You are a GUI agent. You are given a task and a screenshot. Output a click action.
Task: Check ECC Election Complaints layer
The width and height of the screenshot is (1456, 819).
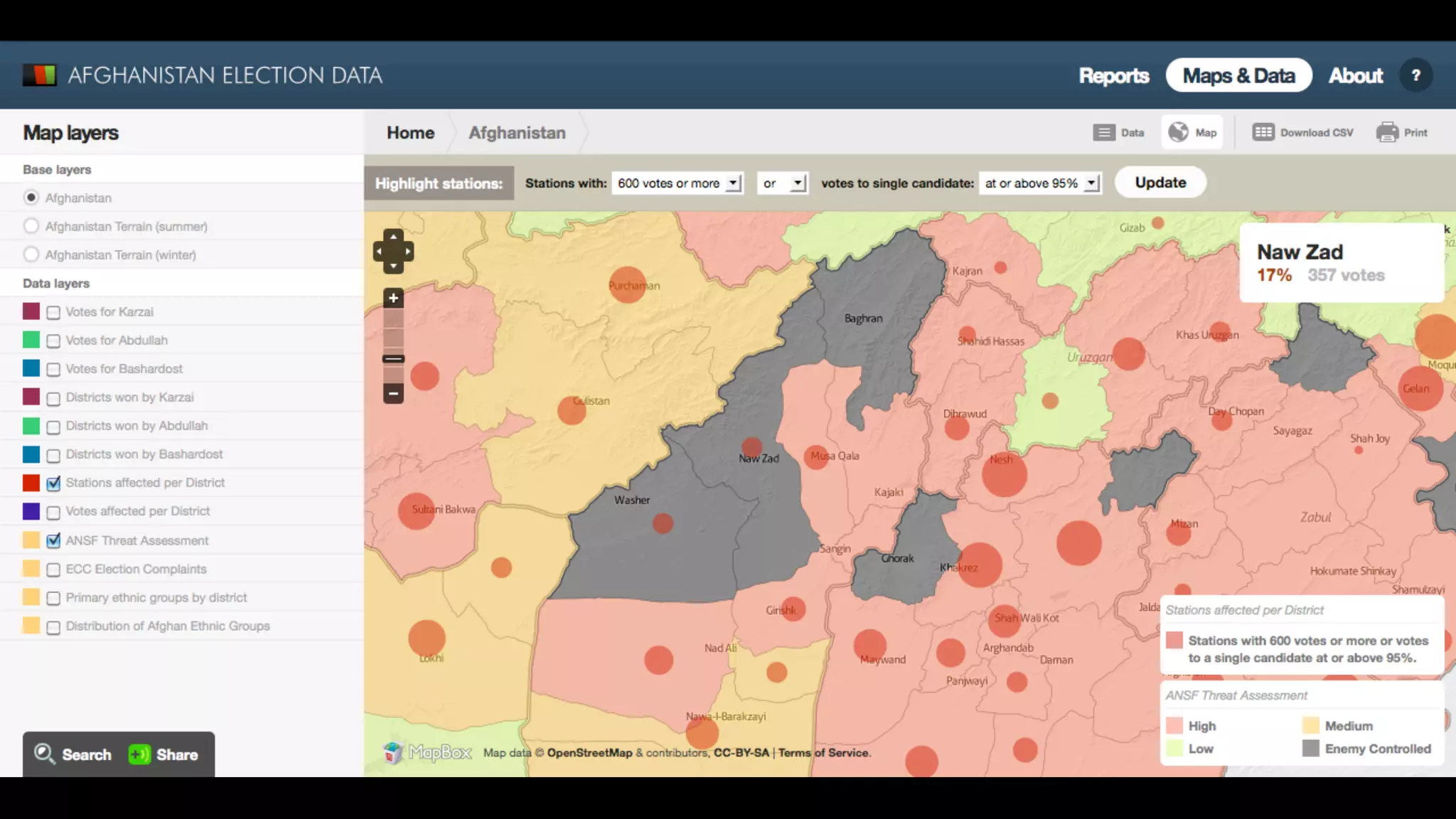[x=53, y=570]
